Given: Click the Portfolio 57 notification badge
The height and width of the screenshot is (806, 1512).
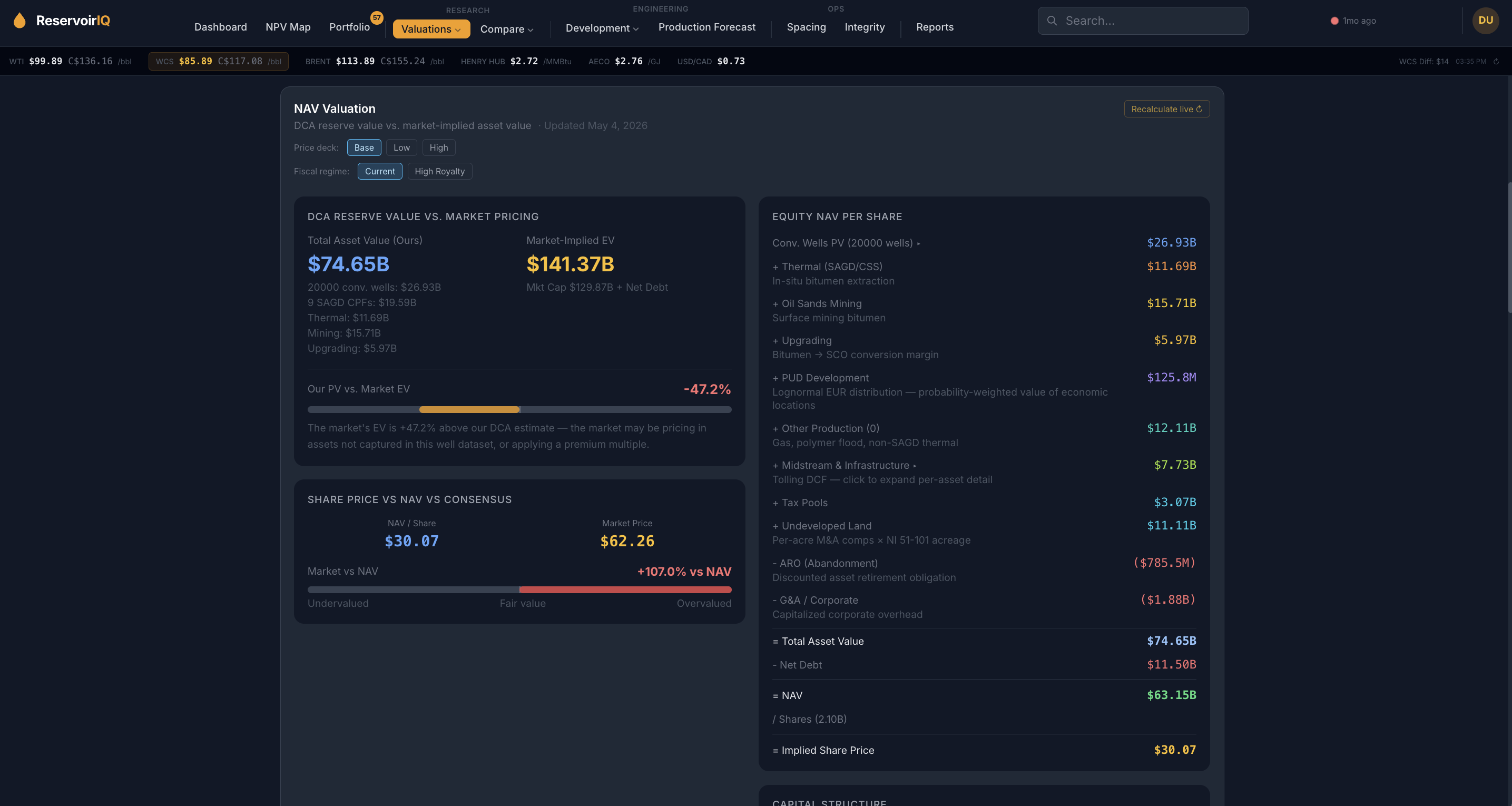Looking at the screenshot, I should click(x=377, y=17).
